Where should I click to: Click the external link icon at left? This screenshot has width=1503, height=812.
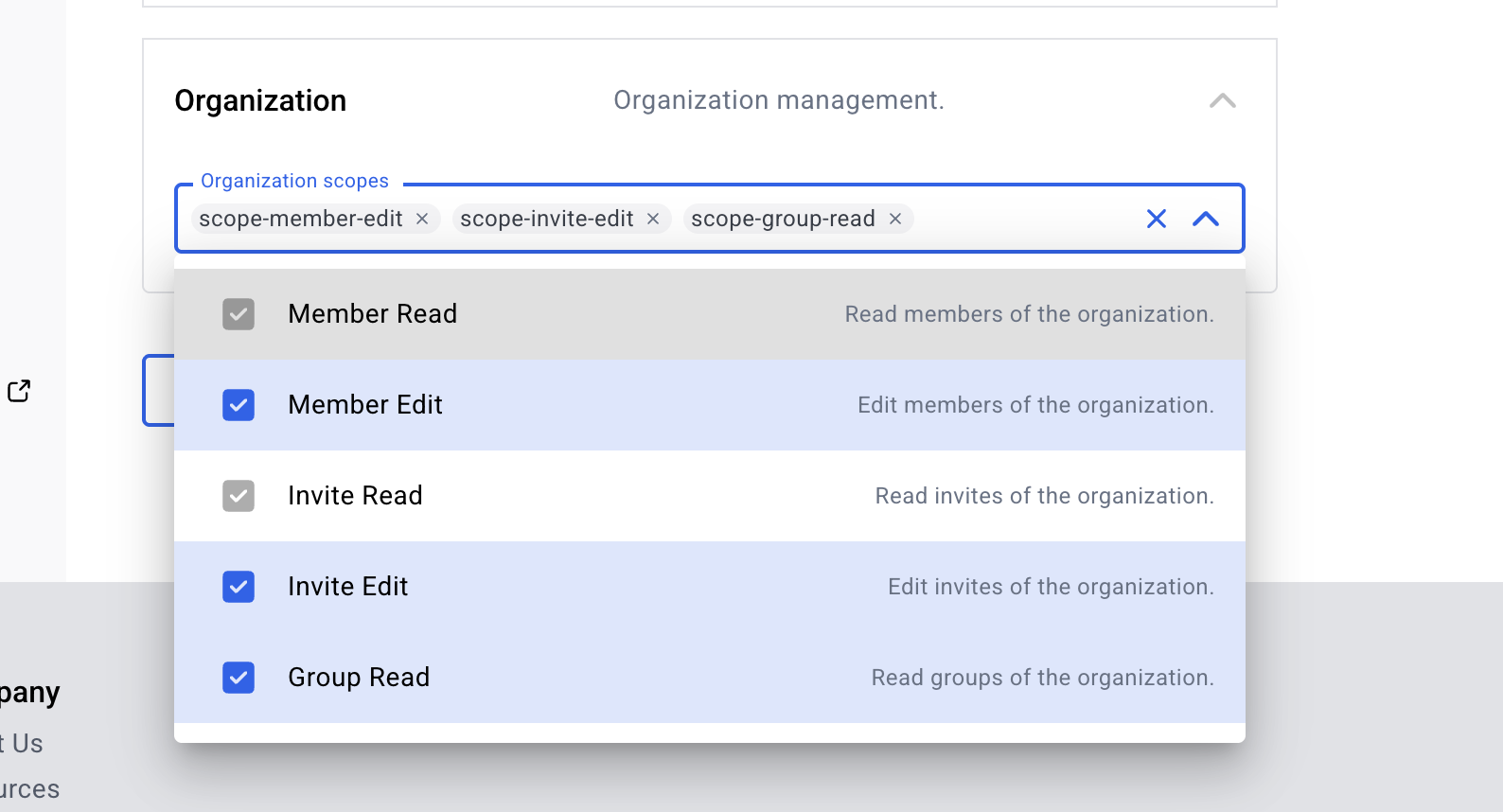point(19,391)
